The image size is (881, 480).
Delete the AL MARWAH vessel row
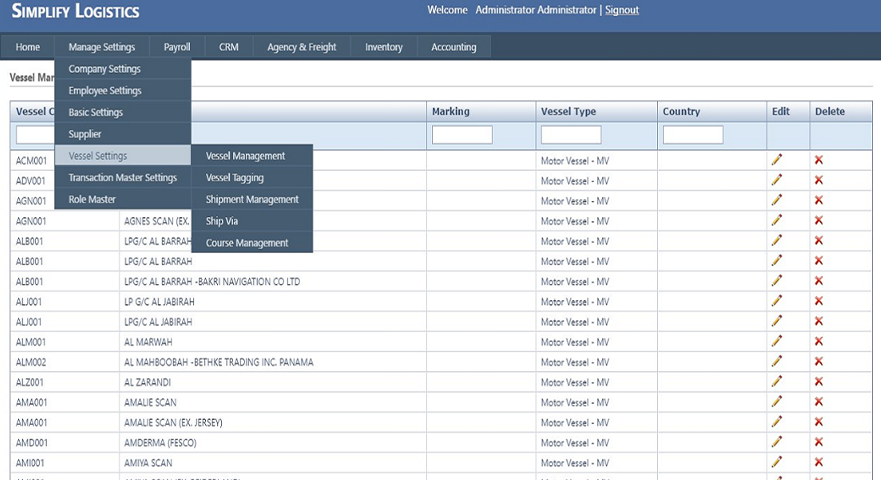tap(819, 342)
